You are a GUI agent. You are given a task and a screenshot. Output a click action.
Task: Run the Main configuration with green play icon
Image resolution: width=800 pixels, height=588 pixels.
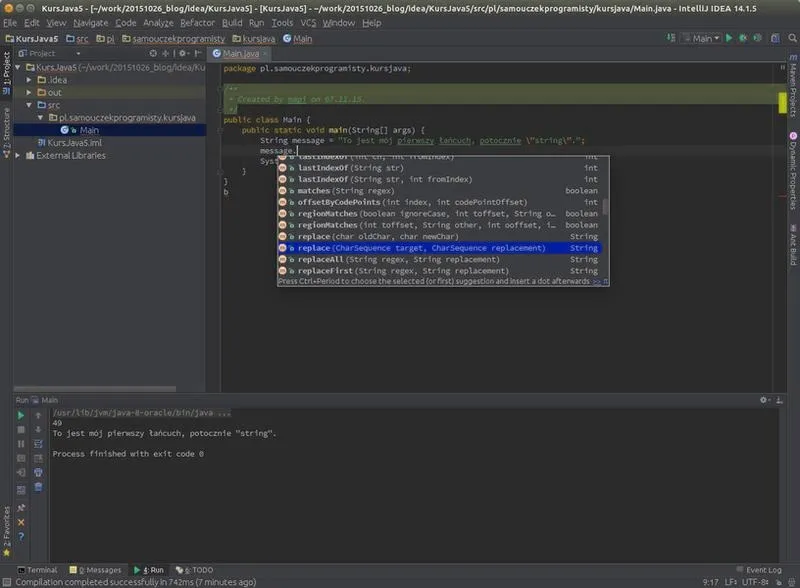pos(729,38)
